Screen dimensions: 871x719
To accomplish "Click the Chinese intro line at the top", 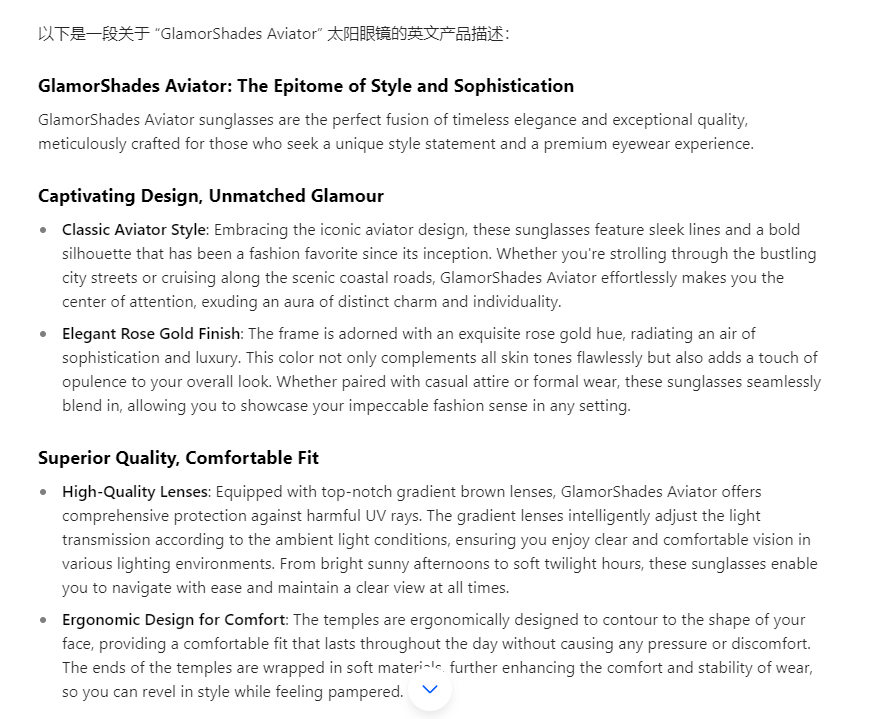I will pos(273,34).
